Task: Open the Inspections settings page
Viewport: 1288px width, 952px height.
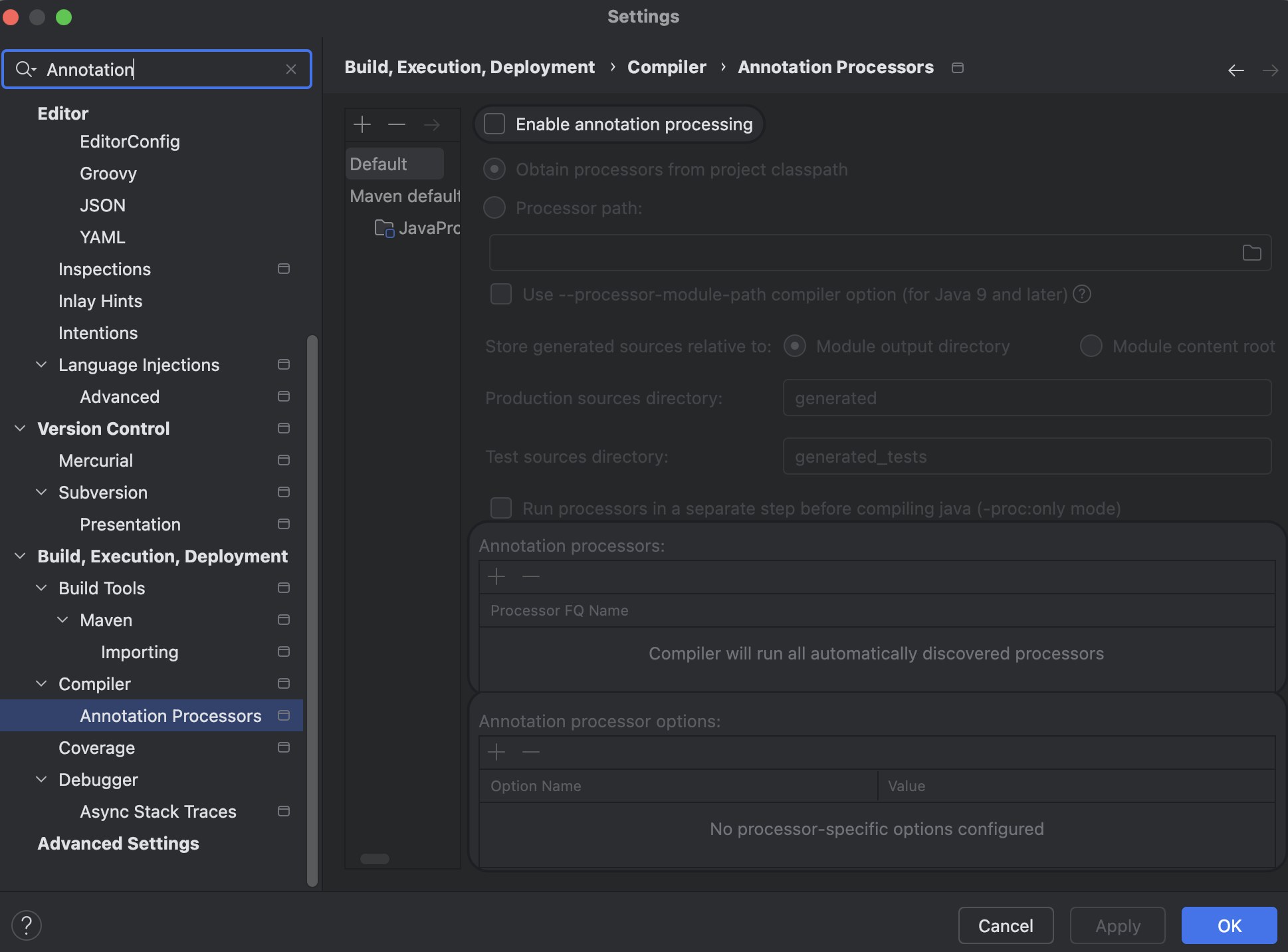Action: pyautogui.click(x=104, y=269)
